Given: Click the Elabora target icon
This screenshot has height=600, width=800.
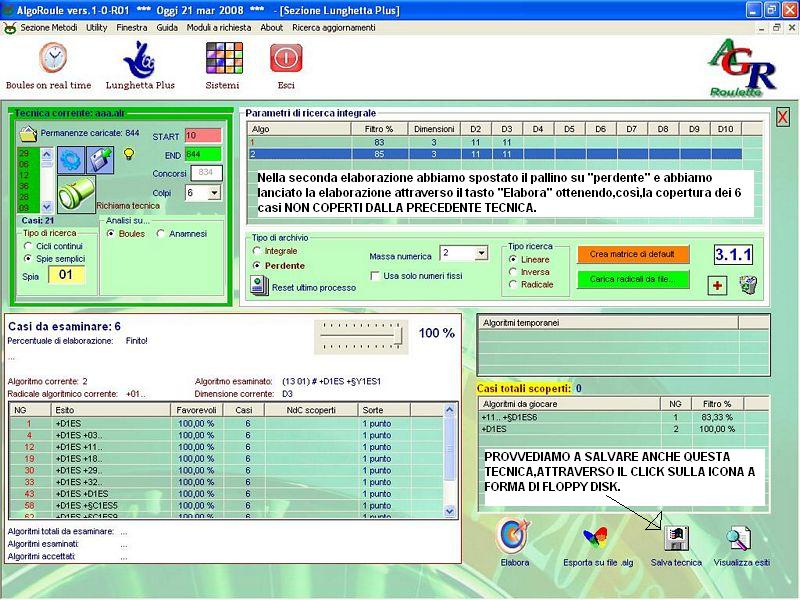Looking at the screenshot, I should pos(514,536).
